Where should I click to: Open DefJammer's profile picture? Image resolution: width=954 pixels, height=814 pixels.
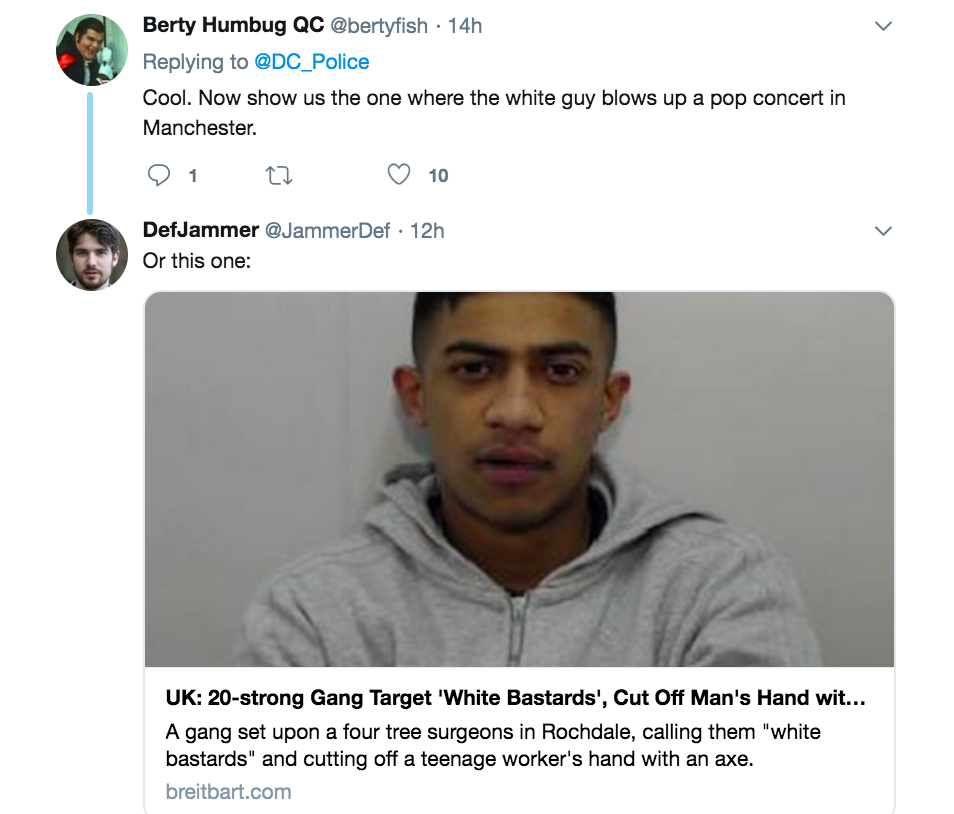pyautogui.click(x=91, y=255)
